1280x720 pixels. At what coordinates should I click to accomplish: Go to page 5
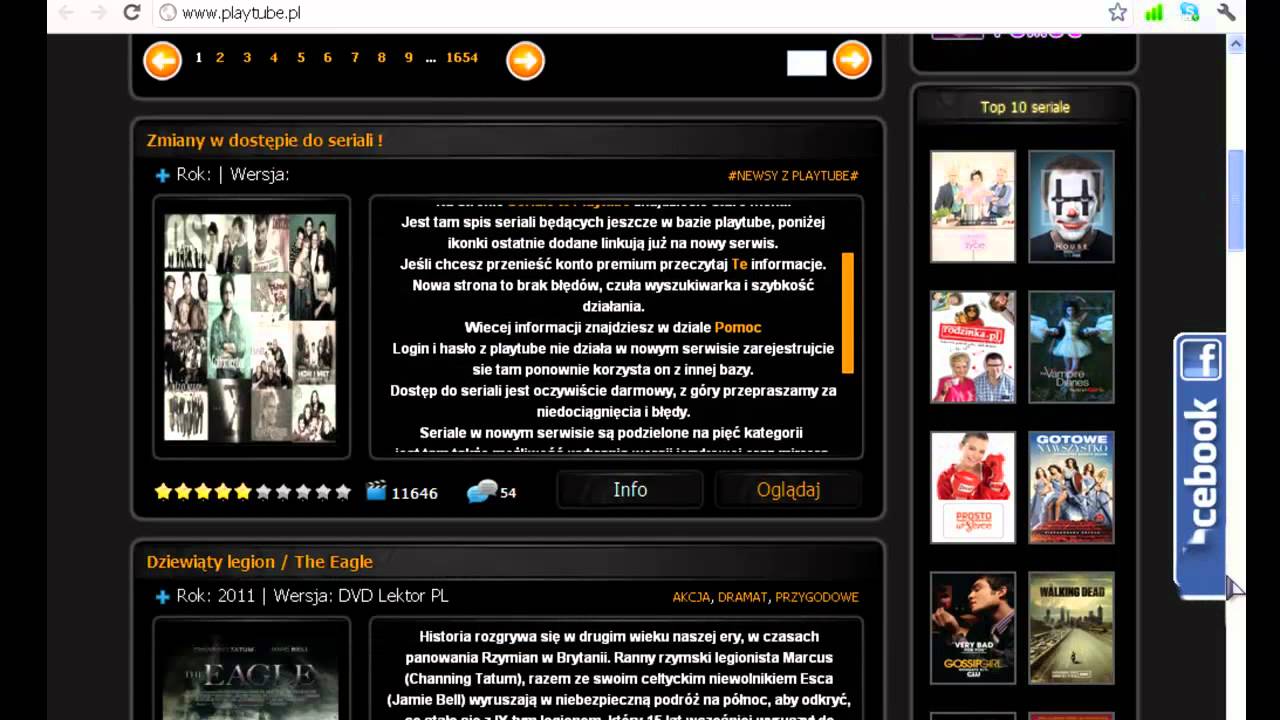301,58
